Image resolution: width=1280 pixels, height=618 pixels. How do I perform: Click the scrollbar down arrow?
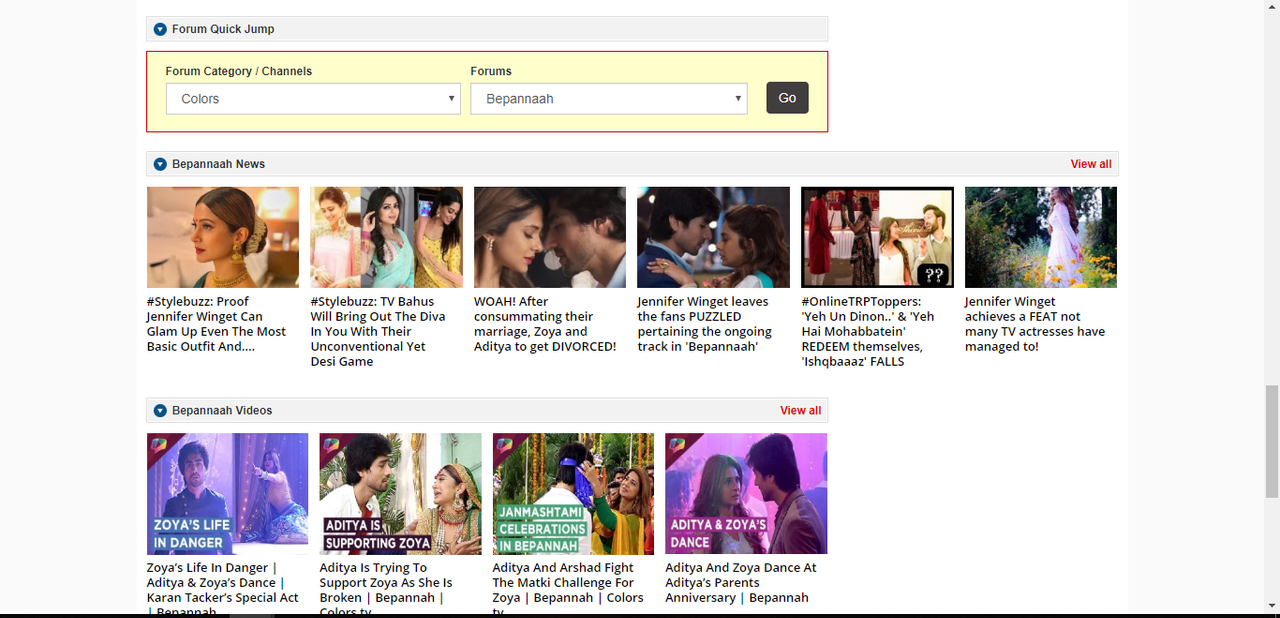tap(1271, 604)
